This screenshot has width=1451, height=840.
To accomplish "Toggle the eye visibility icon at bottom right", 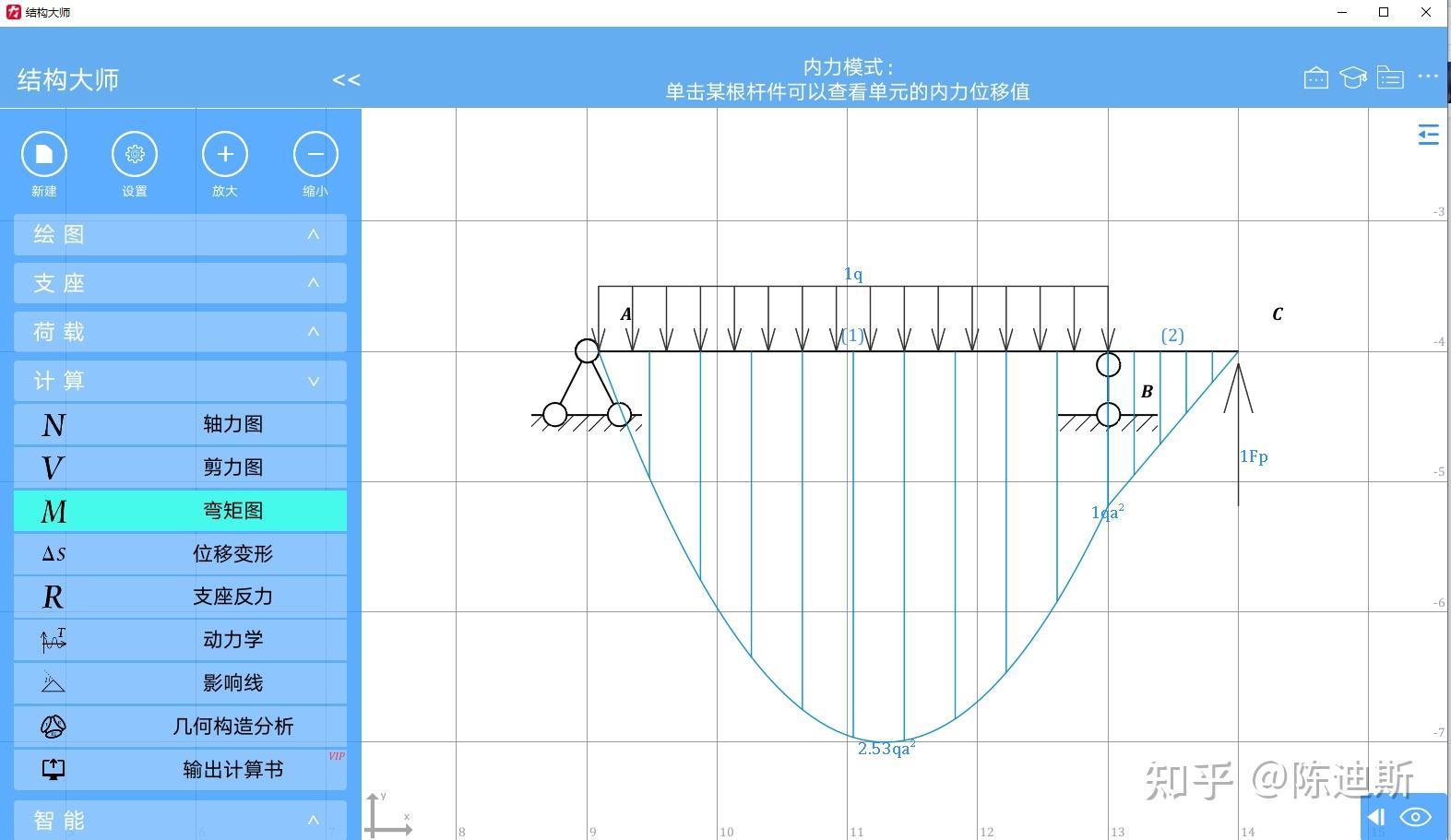I will (x=1416, y=817).
